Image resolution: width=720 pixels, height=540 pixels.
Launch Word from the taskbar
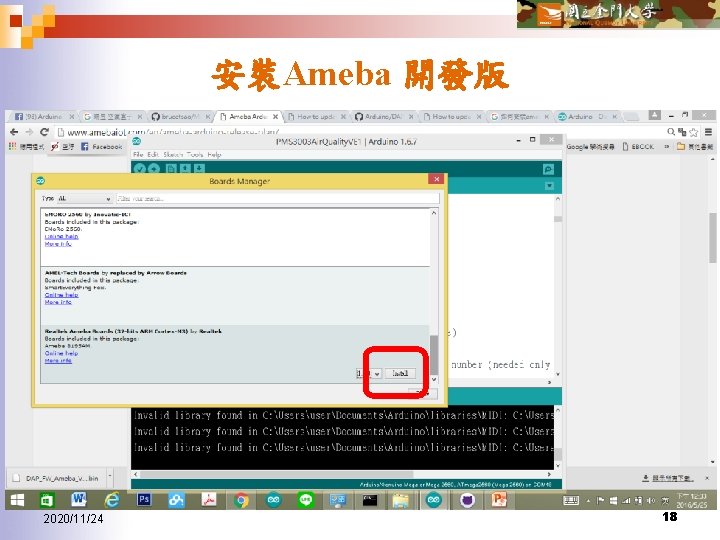tap(79, 500)
